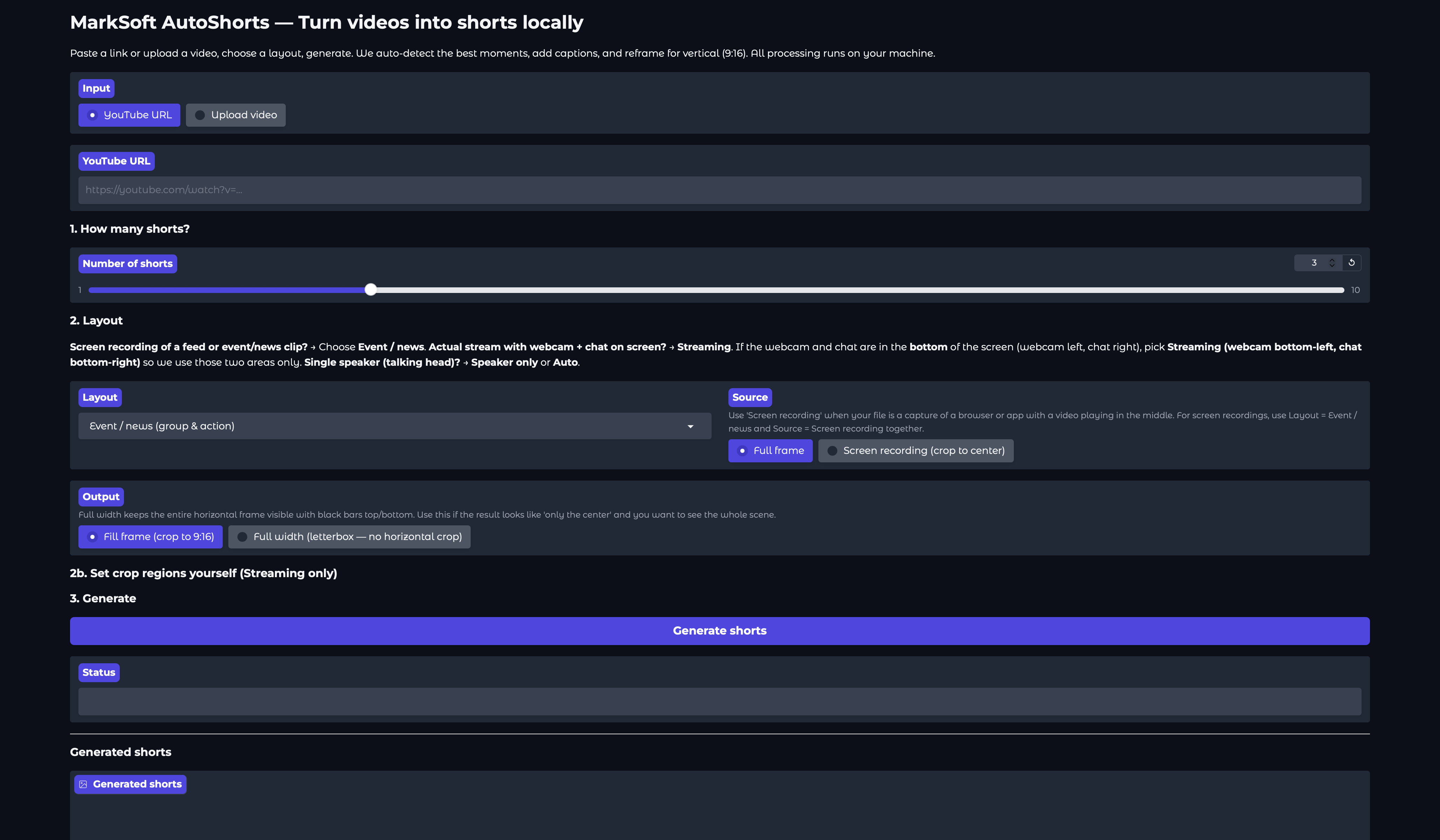Click the Input label badge
The height and width of the screenshot is (840, 1440).
96,89
